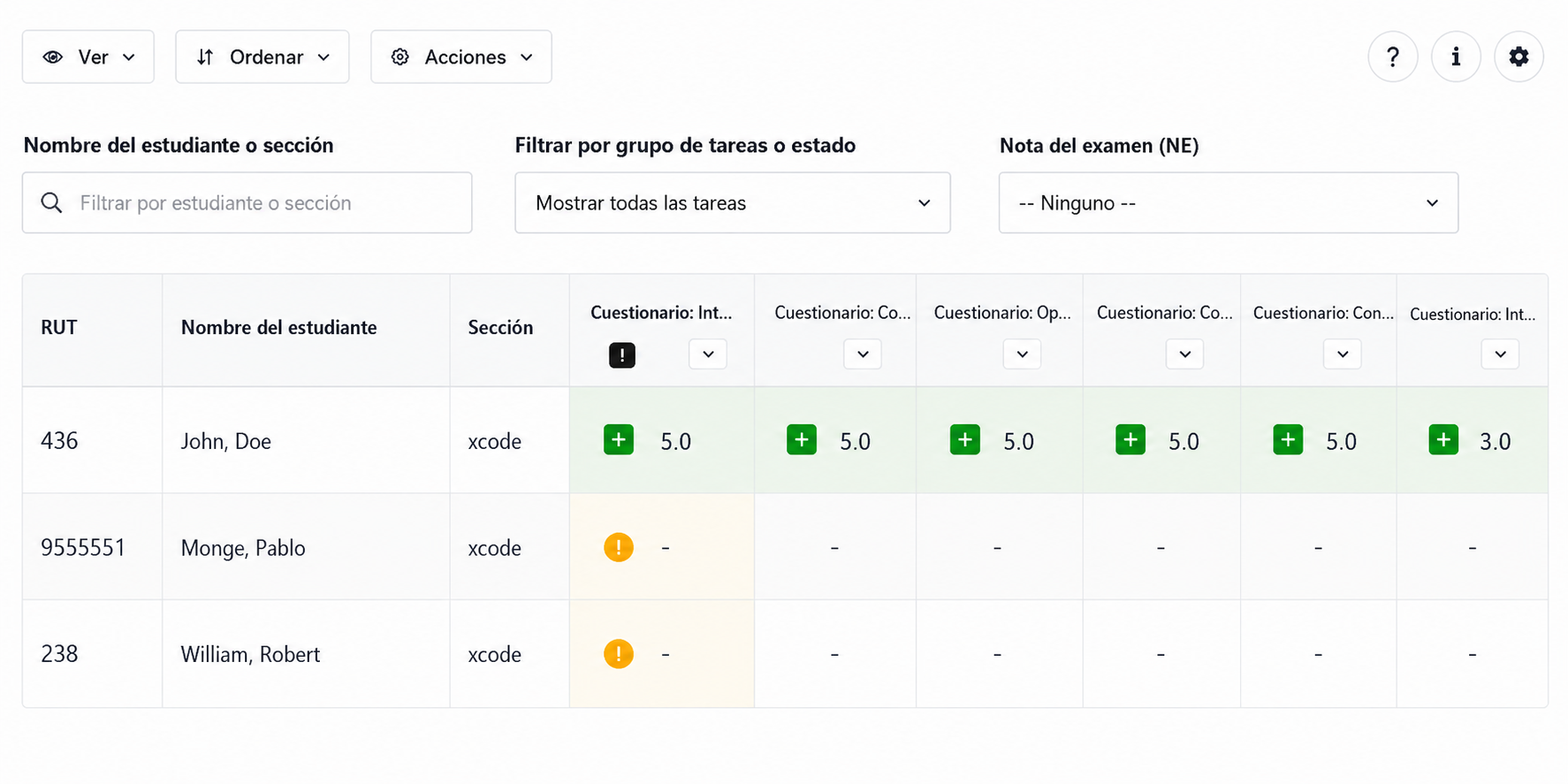Viewport: 1568px width, 784px height.
Task: Click John Doe's green plus under "Cuestionario: Op..."
Action: click(x=965, y=439)
